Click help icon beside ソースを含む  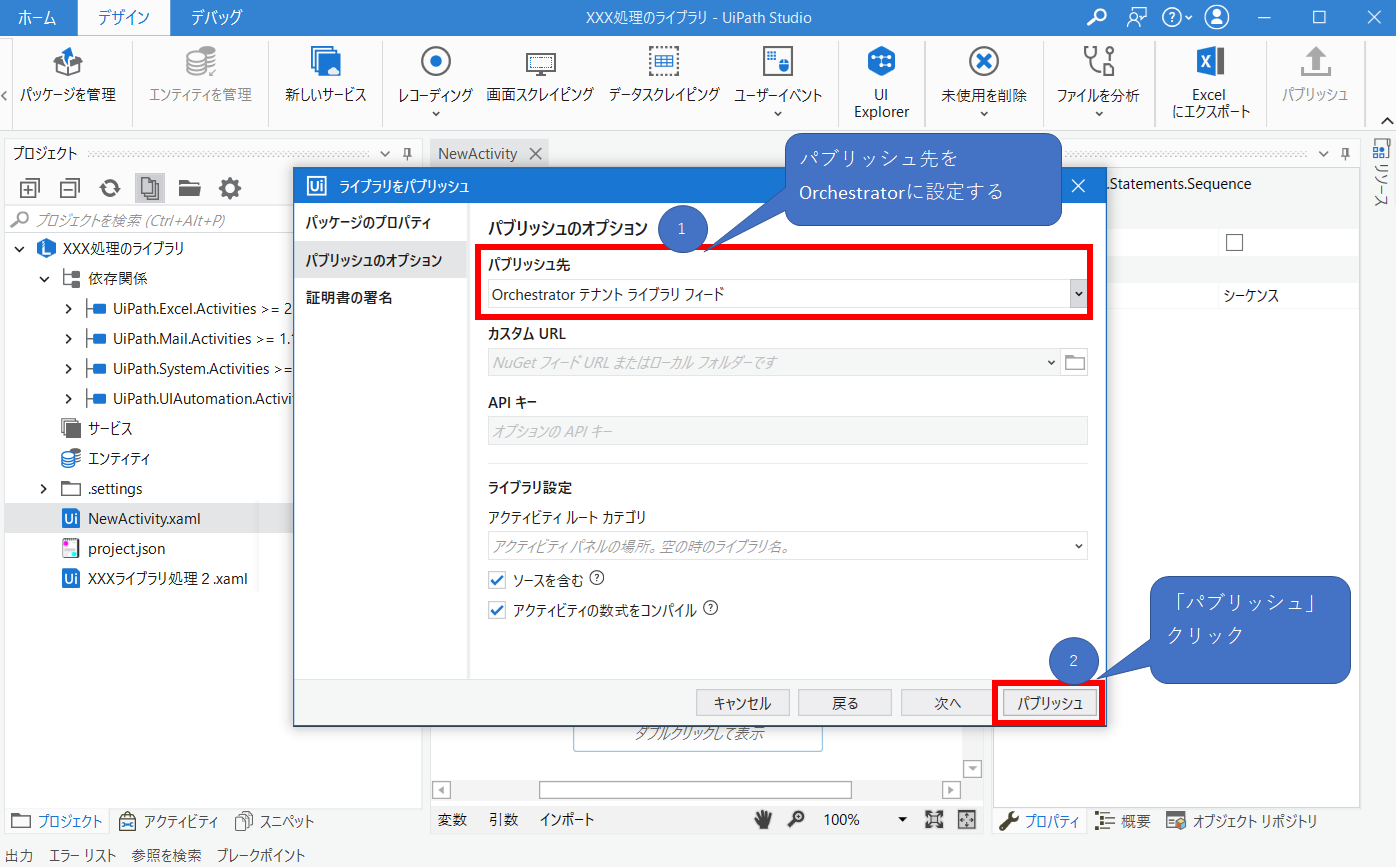coord(597,578)
